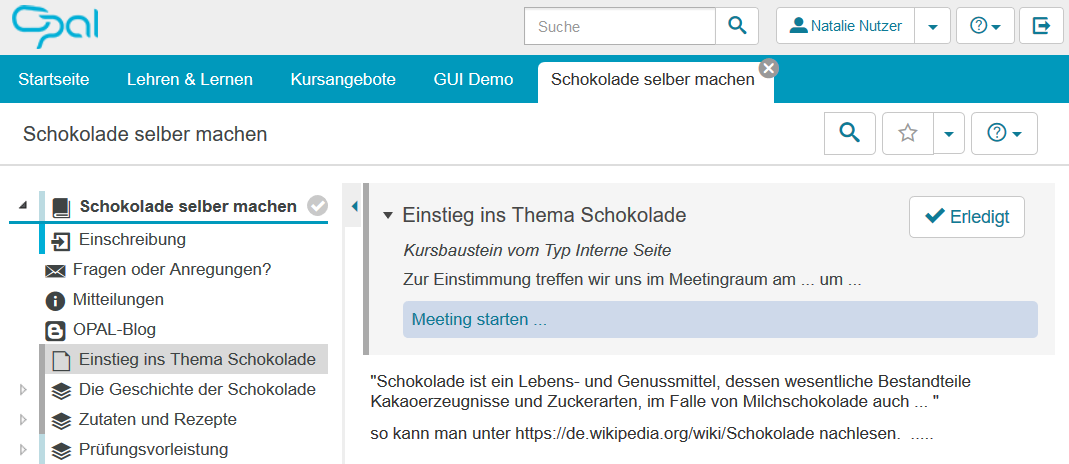Click the magnifier button next to Suche field
The height and width of the screenshot is (464, 1069).
[x=737, y=26]
